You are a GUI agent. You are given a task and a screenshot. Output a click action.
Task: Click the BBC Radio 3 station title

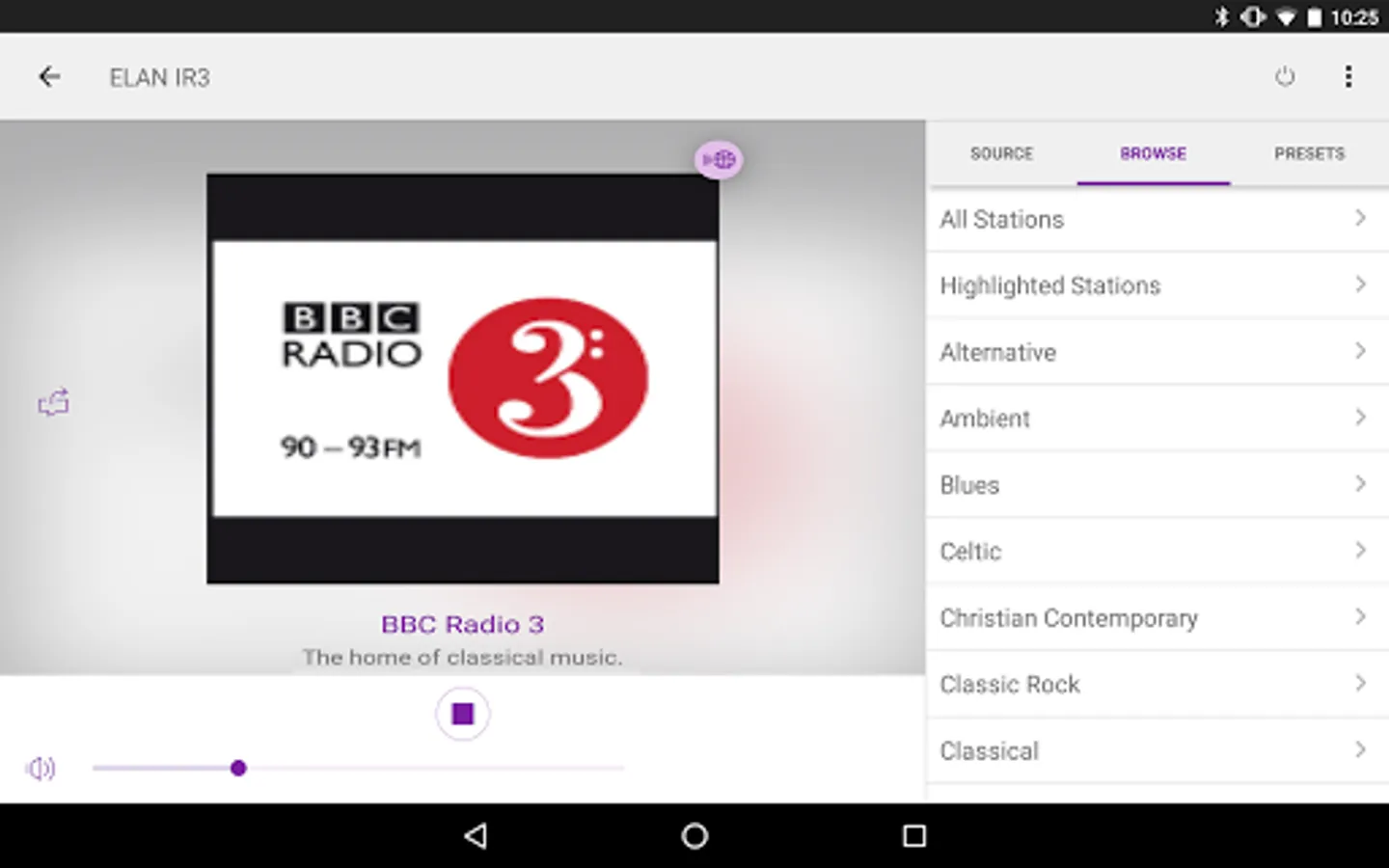[x=463, y=625]
